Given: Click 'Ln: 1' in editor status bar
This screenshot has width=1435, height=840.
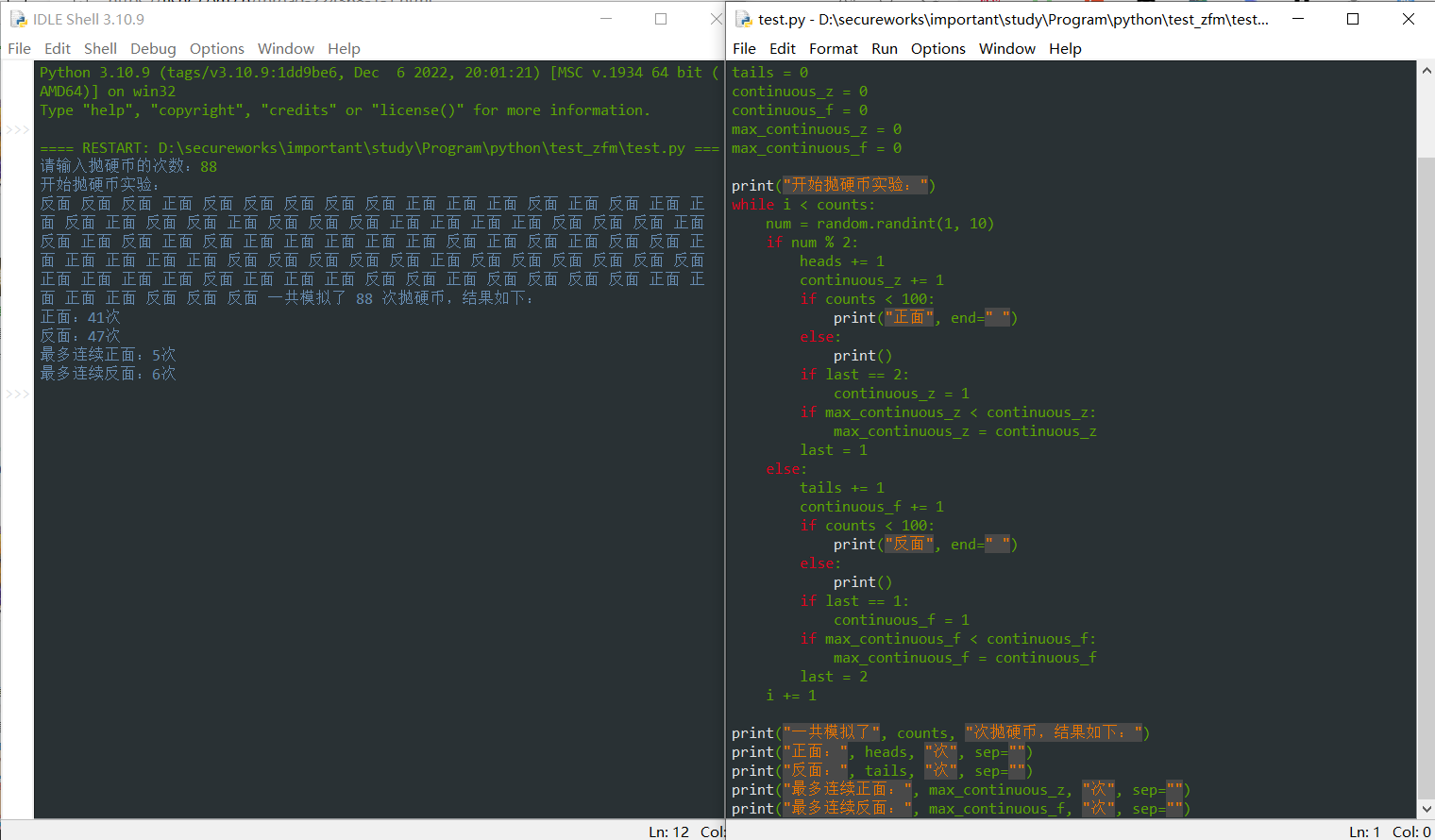Looking at the screenshot, I should pos(1365,832).
